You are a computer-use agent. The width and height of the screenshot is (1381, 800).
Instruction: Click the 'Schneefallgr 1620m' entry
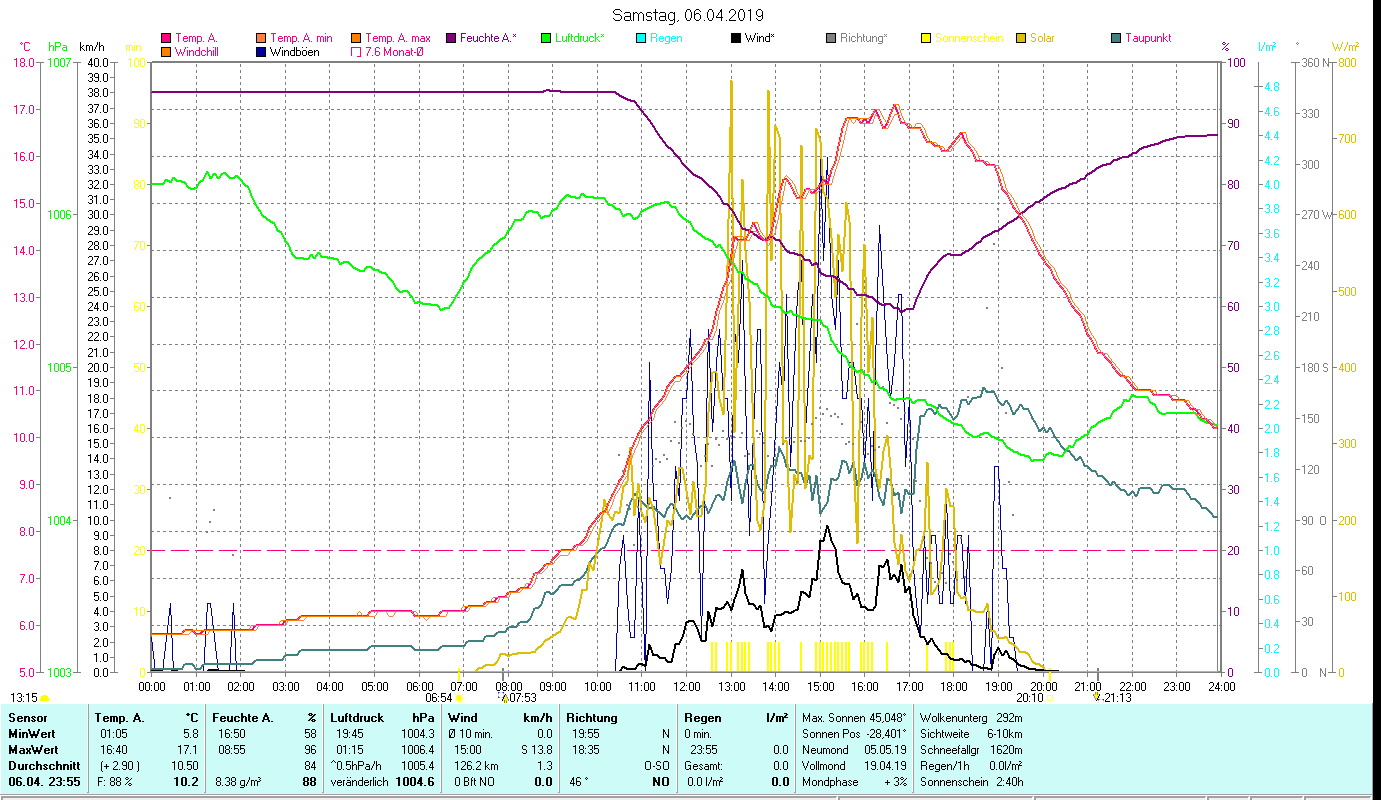971,750
